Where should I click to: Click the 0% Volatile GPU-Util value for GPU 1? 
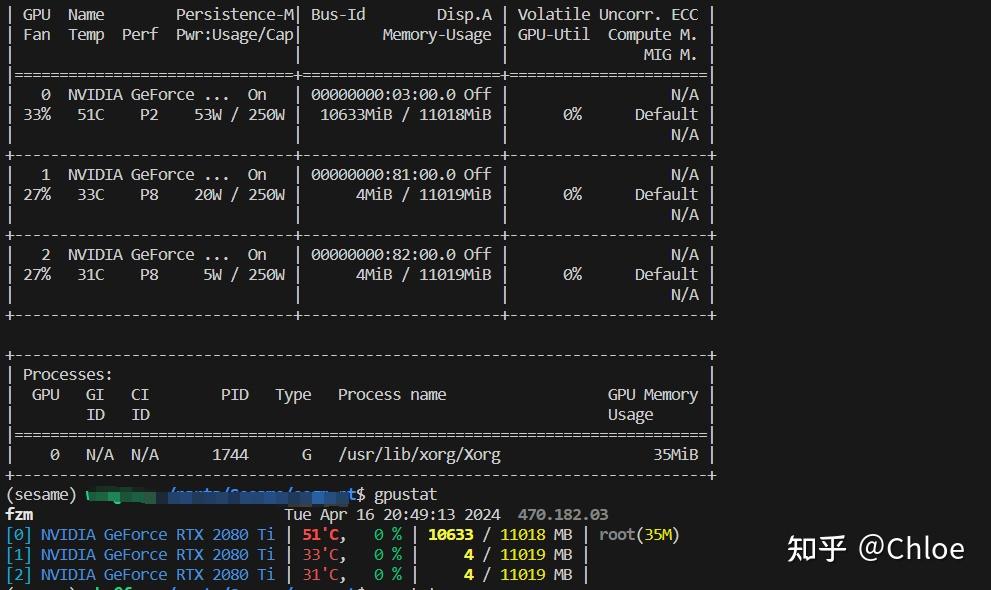pos(572,194)
